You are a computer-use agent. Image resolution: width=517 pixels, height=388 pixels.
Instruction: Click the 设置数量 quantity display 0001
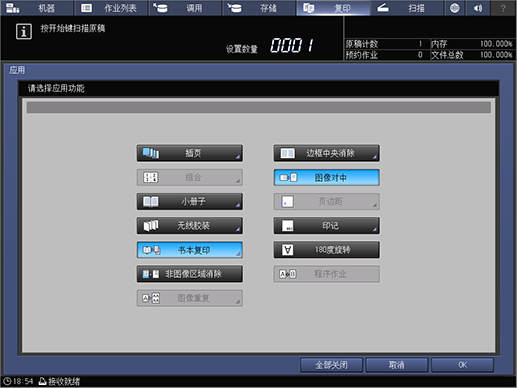click(292, 45)
